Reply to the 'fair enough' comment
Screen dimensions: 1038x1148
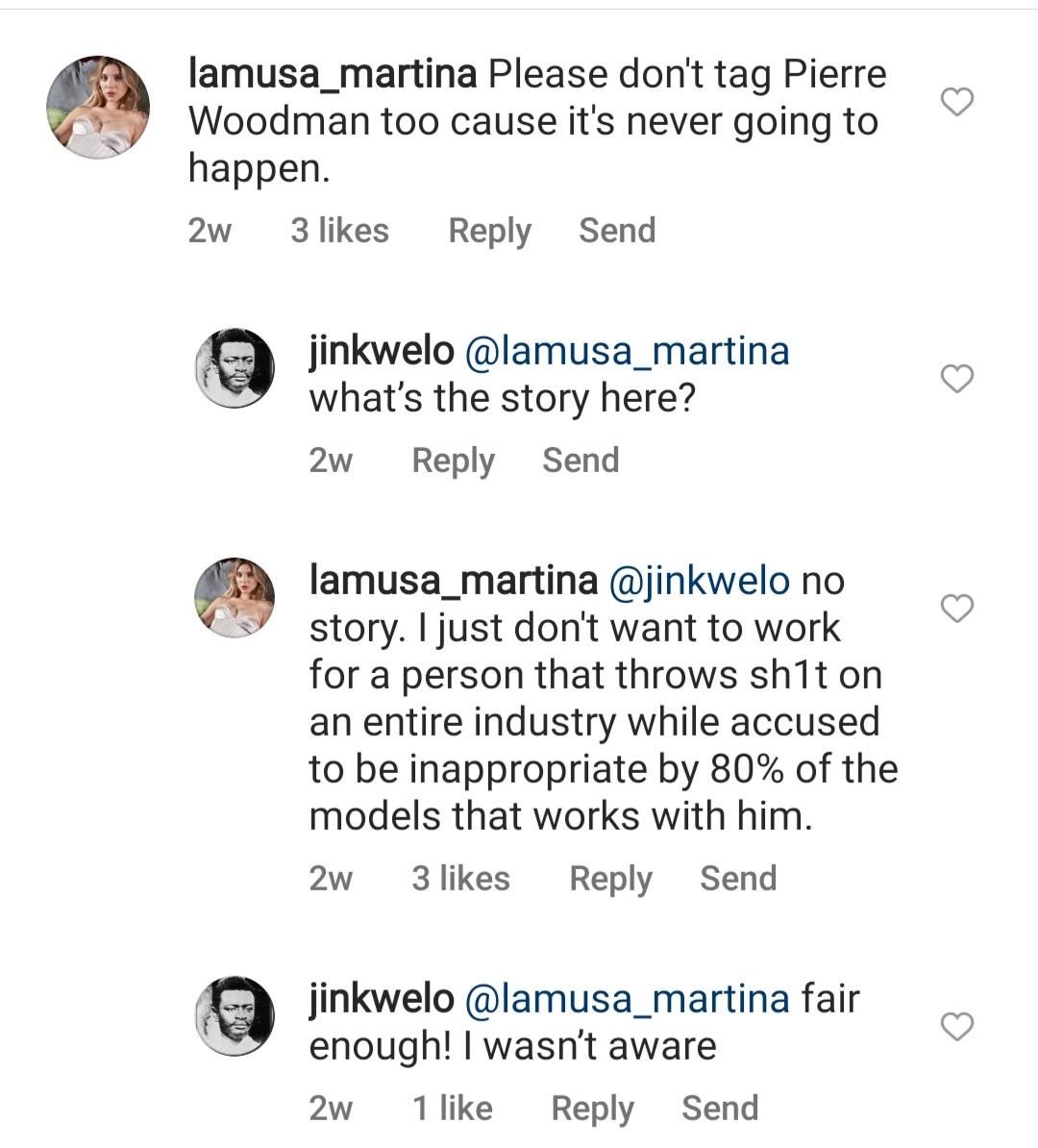click(x=592, y=1109)
